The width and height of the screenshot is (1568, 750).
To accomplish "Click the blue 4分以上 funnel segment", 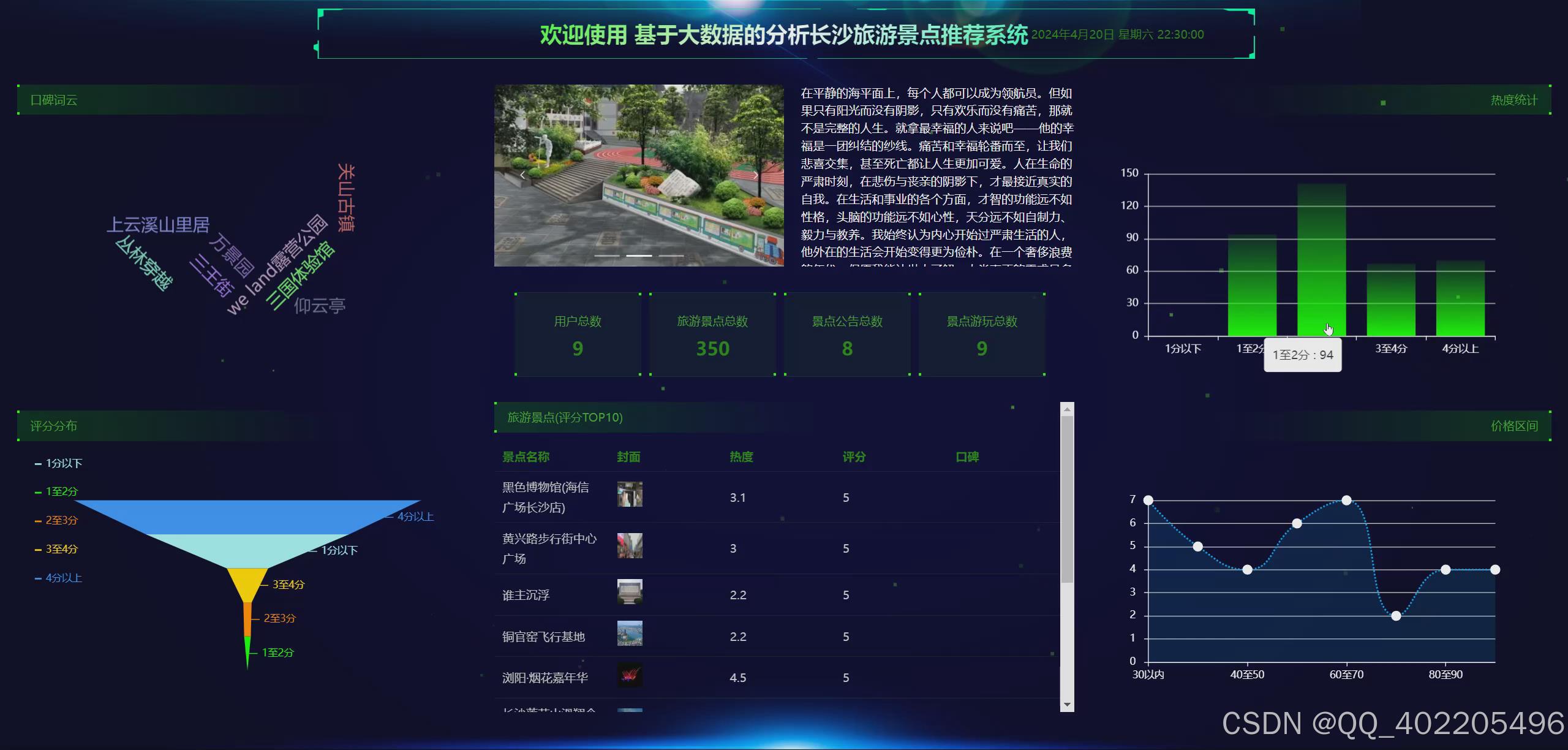I will click(x=247, y=517).
